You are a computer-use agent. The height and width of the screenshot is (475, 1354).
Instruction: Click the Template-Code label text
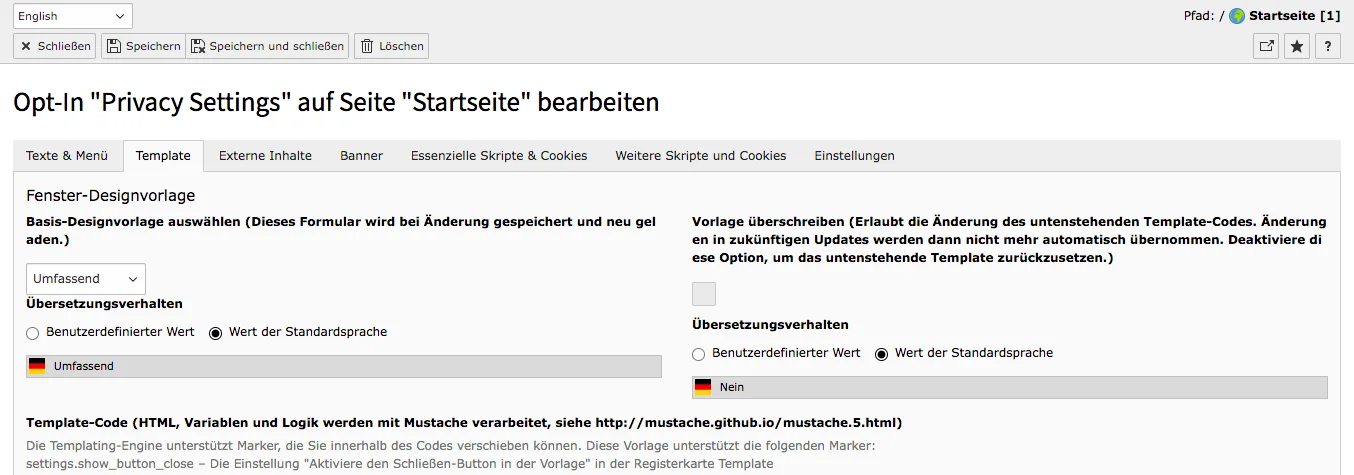(464, 422)
